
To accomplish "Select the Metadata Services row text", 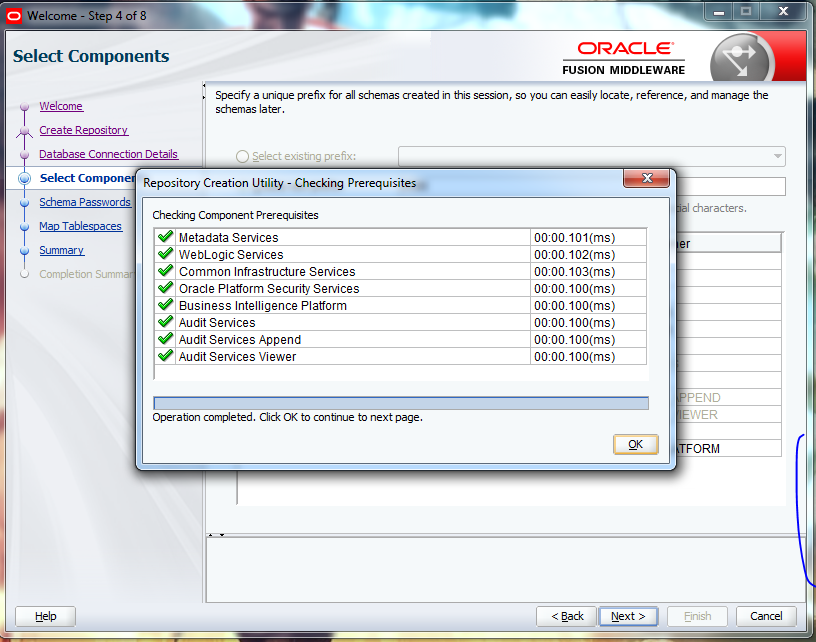I will tap(228, 238).
